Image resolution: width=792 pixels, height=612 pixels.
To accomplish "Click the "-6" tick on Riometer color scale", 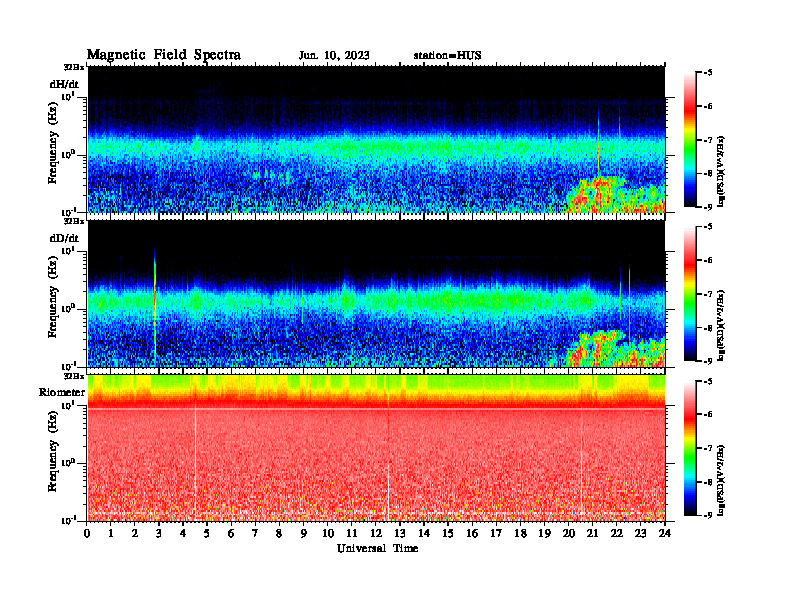I will [x=707, y=415].
